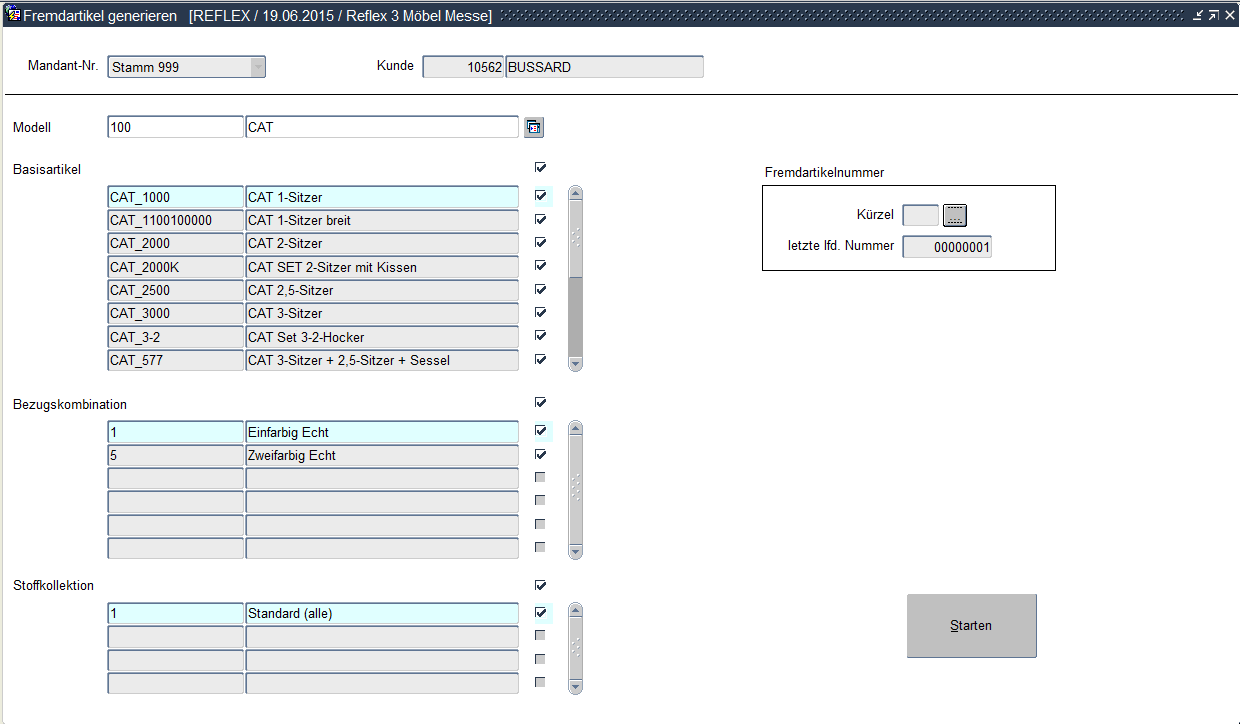Click the Fremdartikel generieren window icon
Image resolution: width=1240 pixels, height=724 pixels.
coord(13,15)
